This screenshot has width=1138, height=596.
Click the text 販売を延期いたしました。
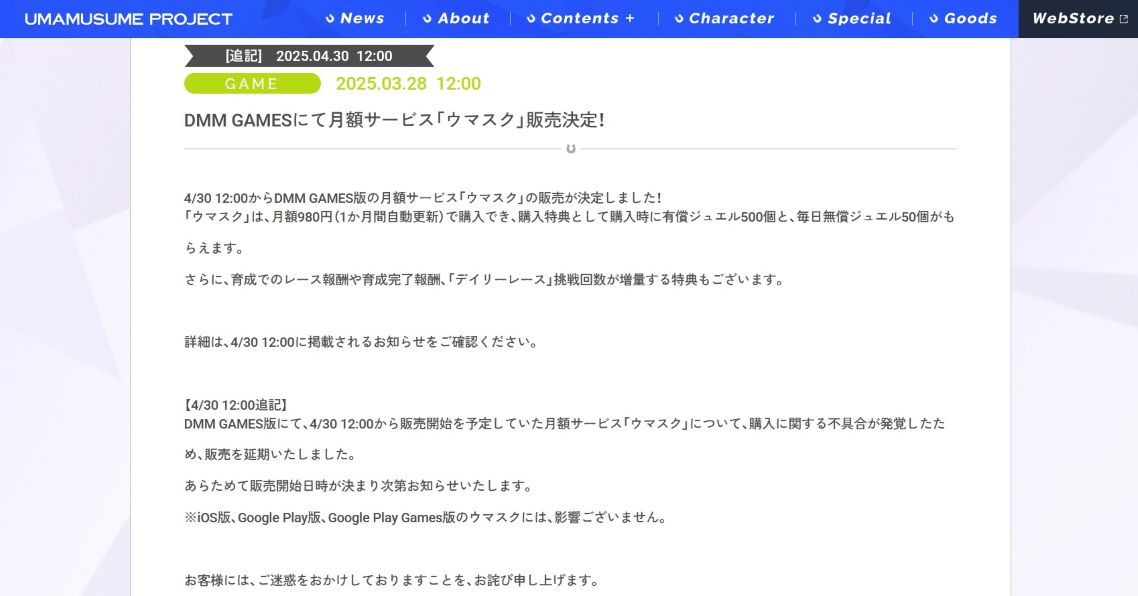[280, 454]
